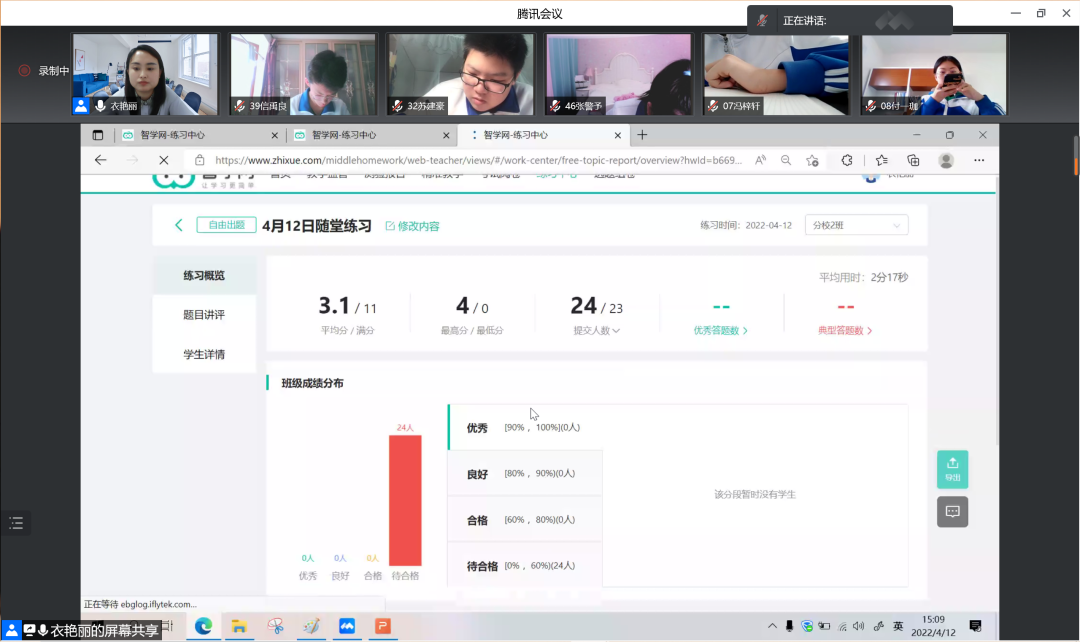Switch input language via the 英 indicator
Image resolution: width=1080 pixels, height=642 pixels.
point(898,626)
